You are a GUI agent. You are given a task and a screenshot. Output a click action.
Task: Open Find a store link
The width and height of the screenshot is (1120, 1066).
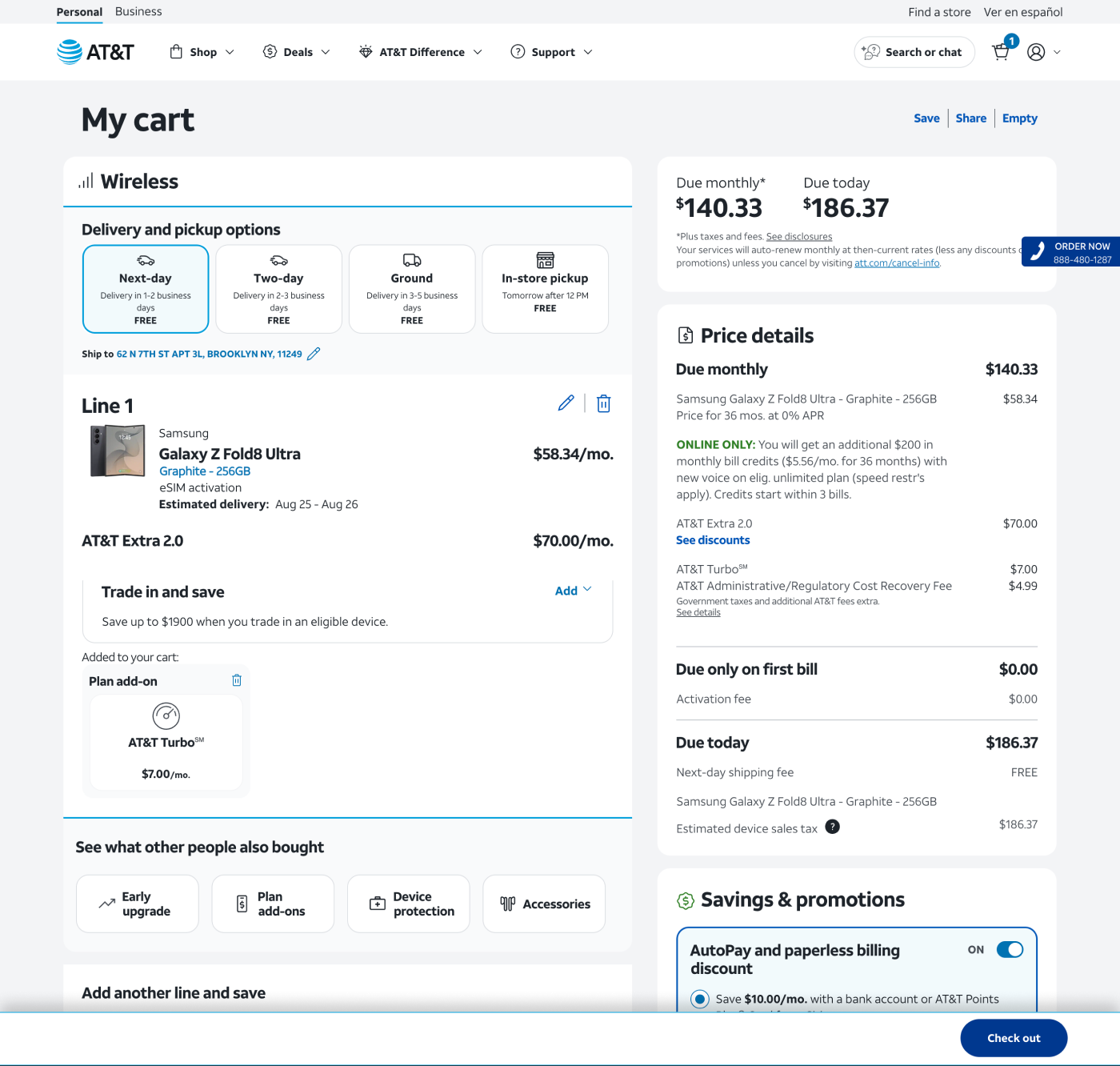coord(939,12)
